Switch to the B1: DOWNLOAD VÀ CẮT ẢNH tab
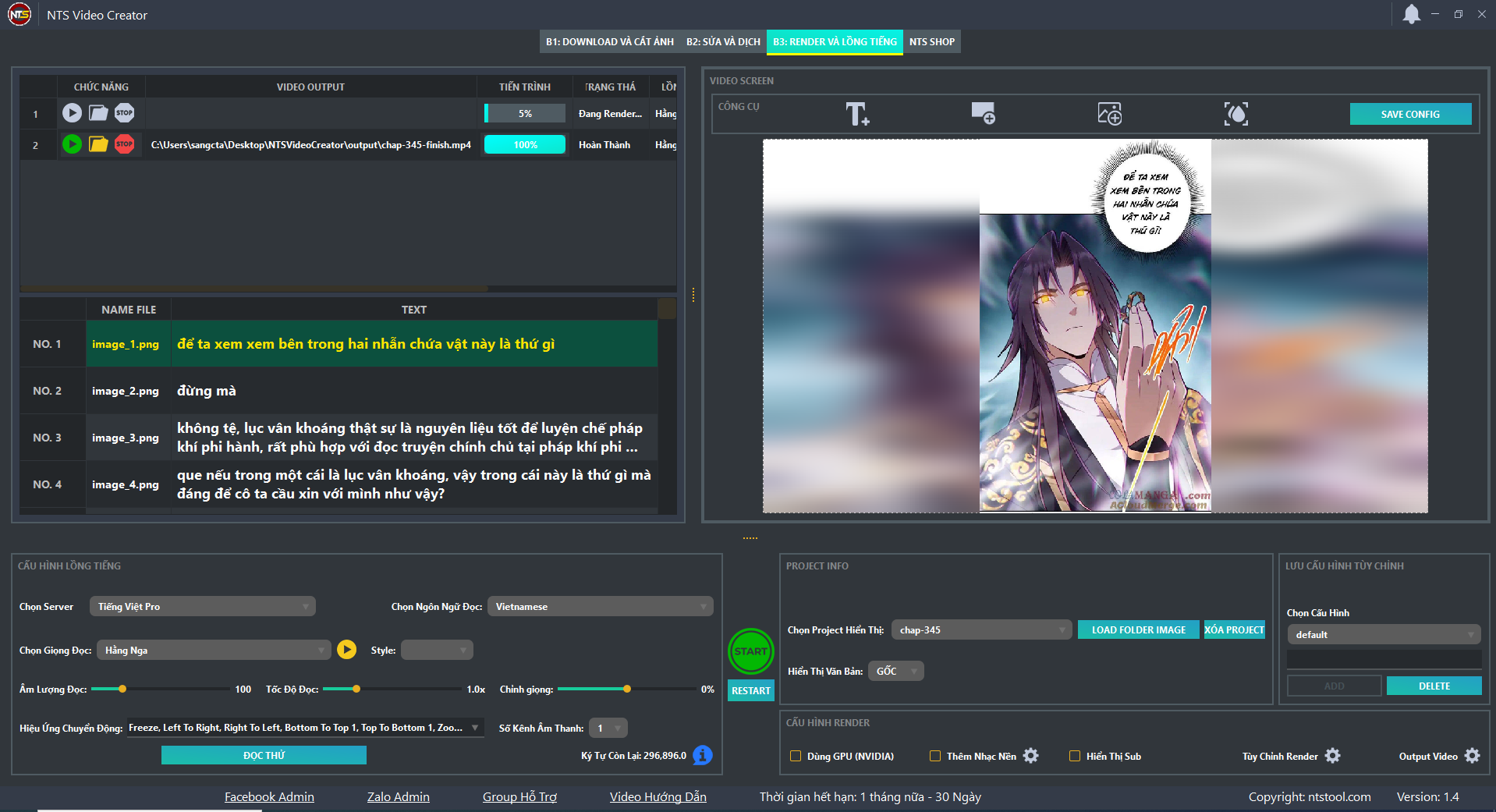Viewport: 1496px width, 812px height. click(610, 41)
